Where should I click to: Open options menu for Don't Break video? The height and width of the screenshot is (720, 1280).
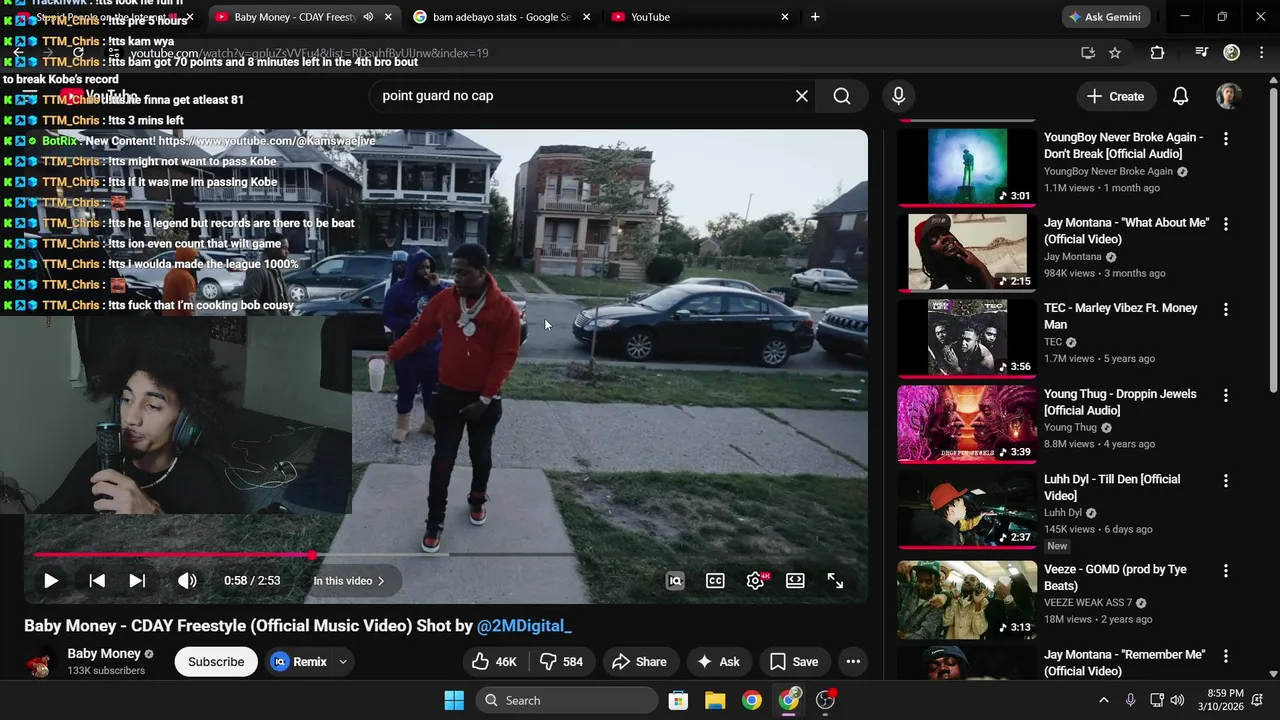click(1226, 139)
